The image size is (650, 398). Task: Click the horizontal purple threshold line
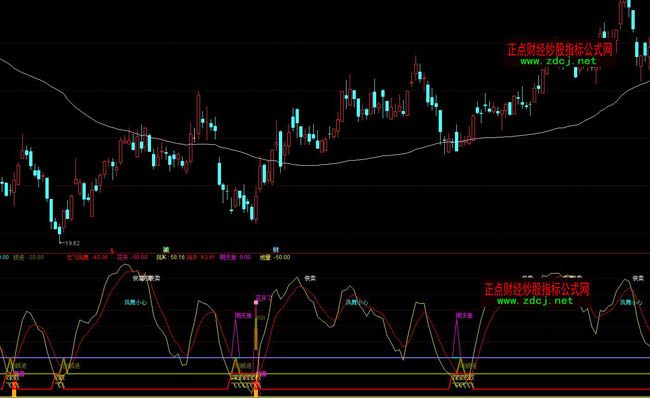(325, 358)
